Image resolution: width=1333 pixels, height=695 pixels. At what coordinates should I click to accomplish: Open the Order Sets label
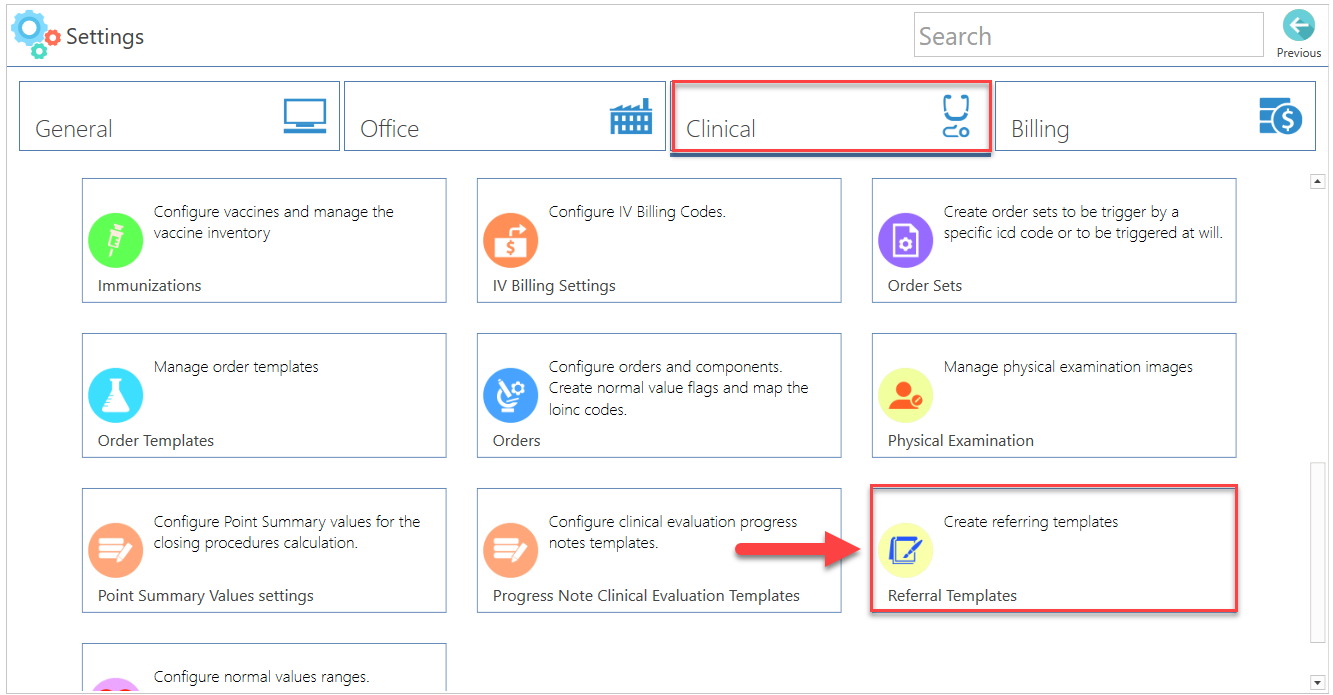click(925, 286)
